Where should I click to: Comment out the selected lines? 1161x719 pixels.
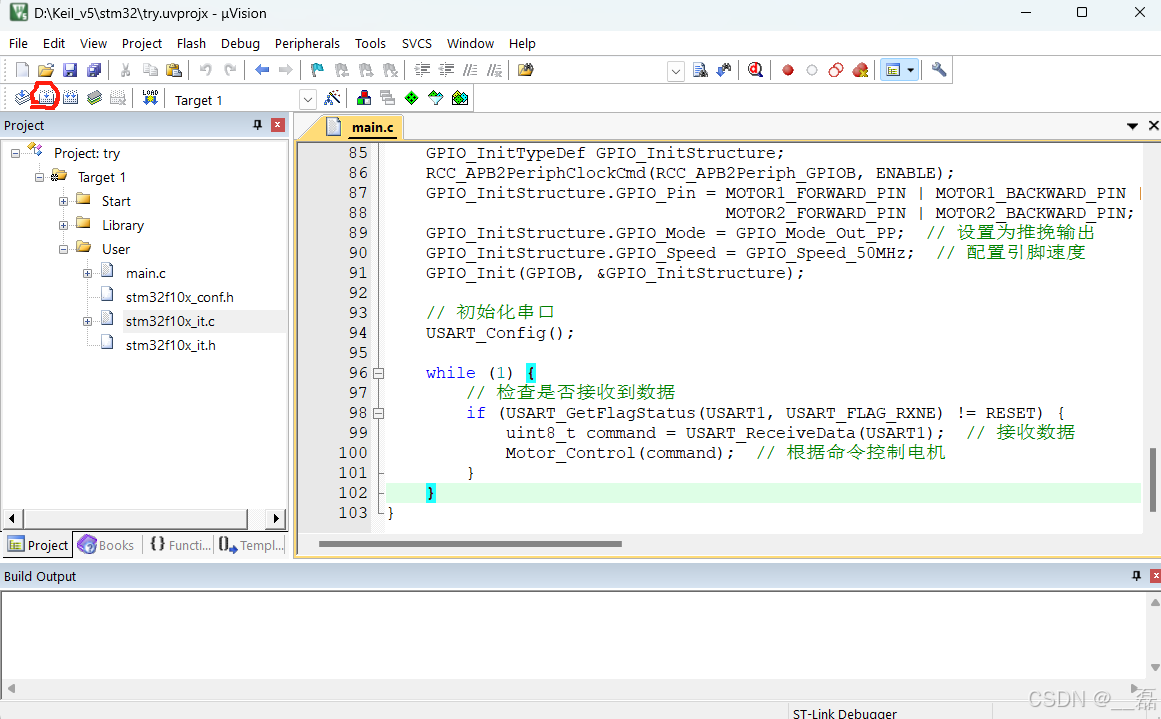click(x=470, y=70)
